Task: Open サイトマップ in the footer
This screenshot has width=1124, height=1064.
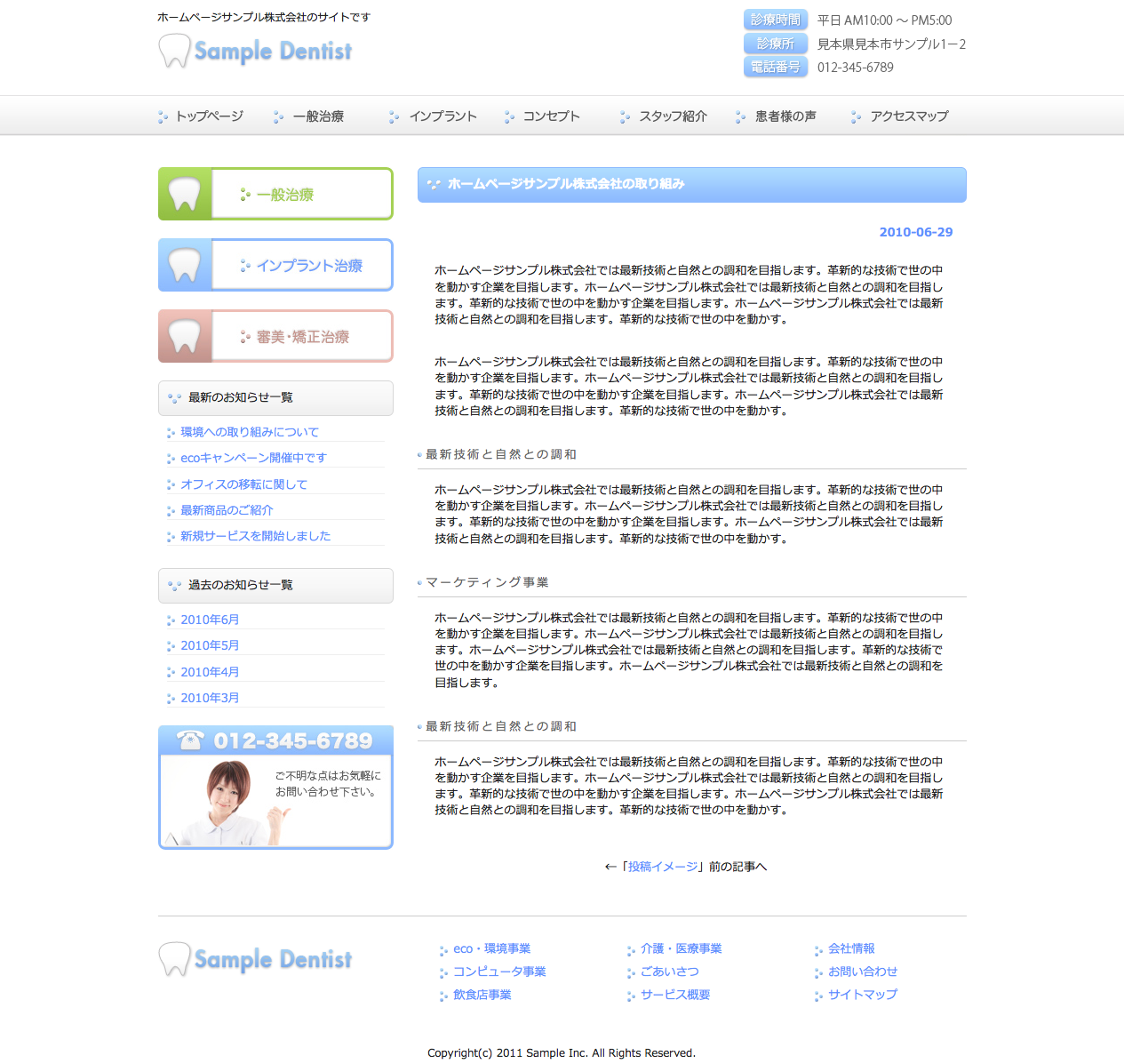Action: click(863, 995)
